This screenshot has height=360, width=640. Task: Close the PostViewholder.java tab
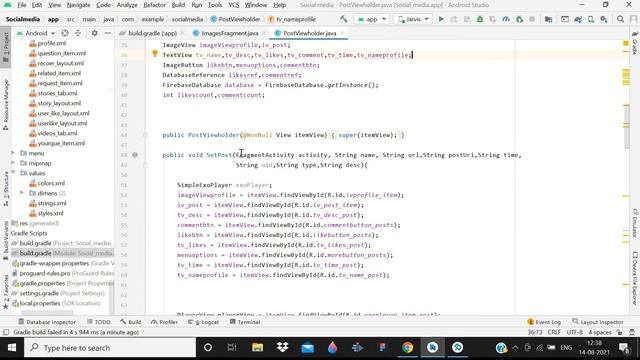pos(342,33)
